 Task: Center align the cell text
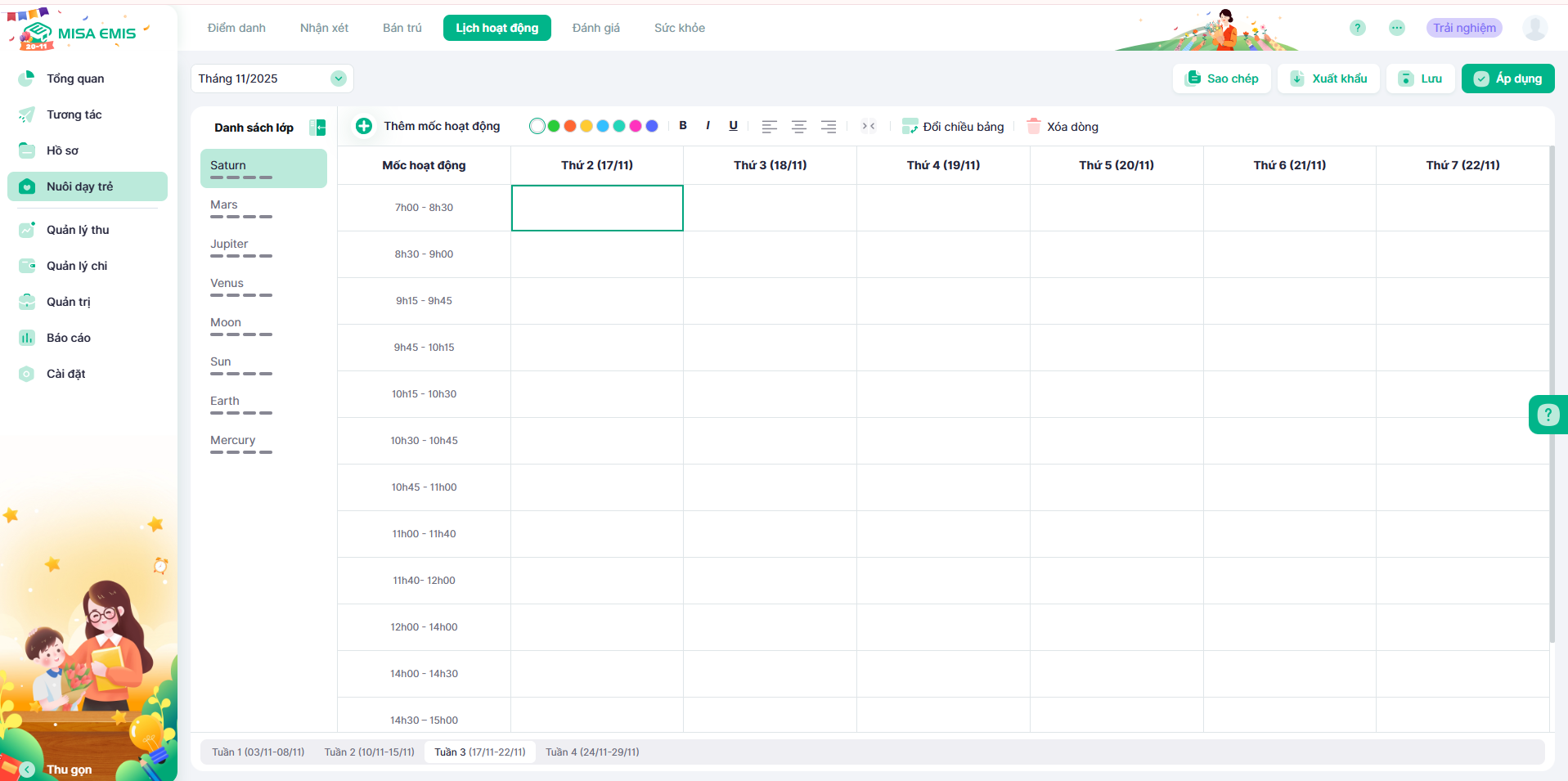(x=798, y=127)
